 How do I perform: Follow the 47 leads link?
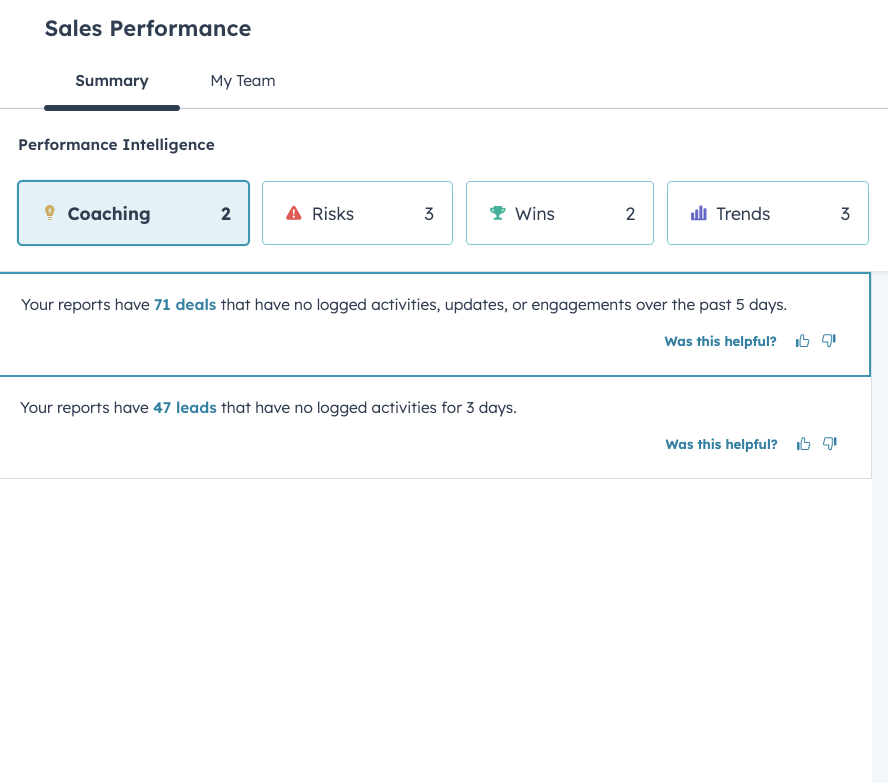click(x=185, y=408)
